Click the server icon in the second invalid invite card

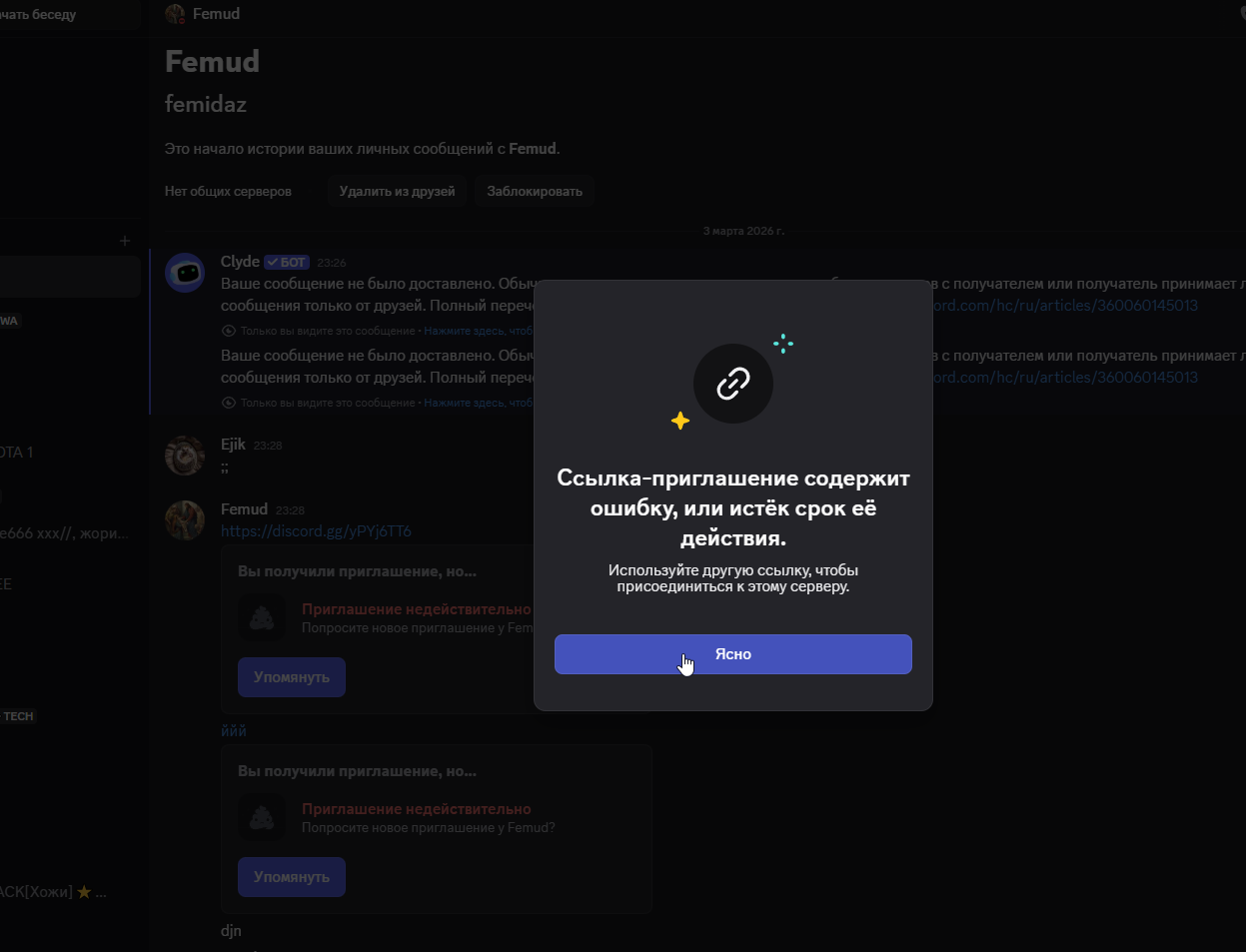262,819
